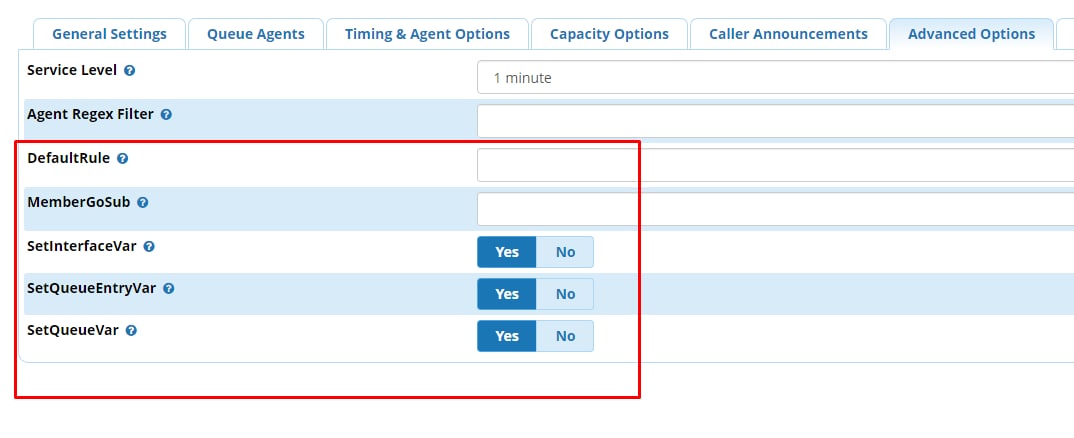1074x438 pixels.
Task: Set SetQueueEntryVar to No
Action: tap(565, 294)
